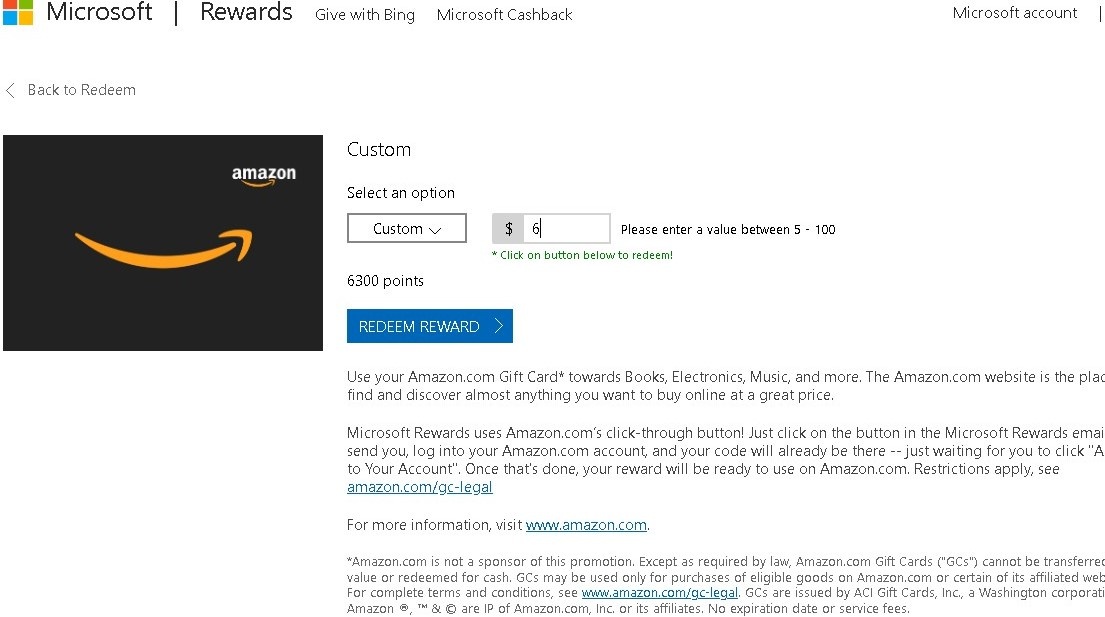Click the chevron arrow on Redeem Reward button
This screenshot has width=1105, height=617.
(499, 326)
